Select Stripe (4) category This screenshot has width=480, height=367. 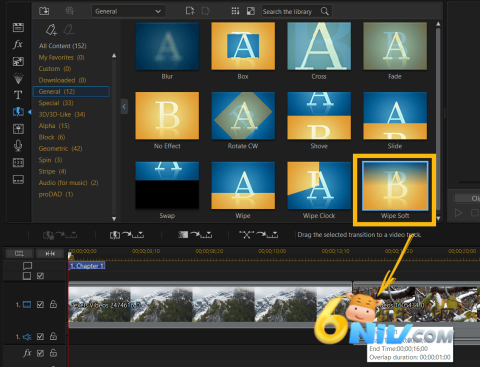tap(52, 171)
